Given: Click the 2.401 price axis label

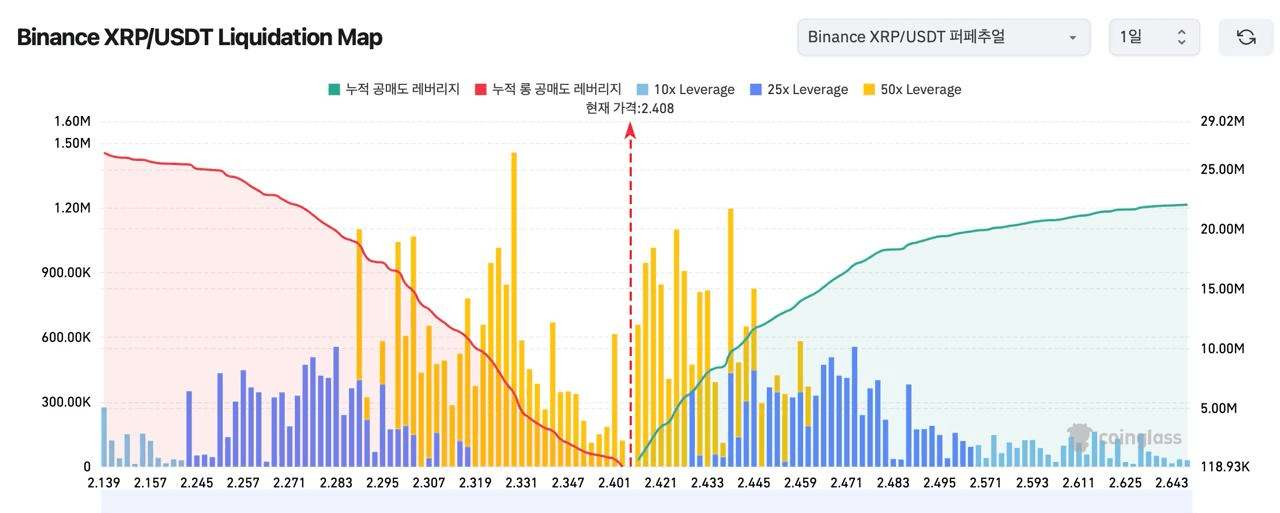Looking at the screenshot, I should coord(614,483).
